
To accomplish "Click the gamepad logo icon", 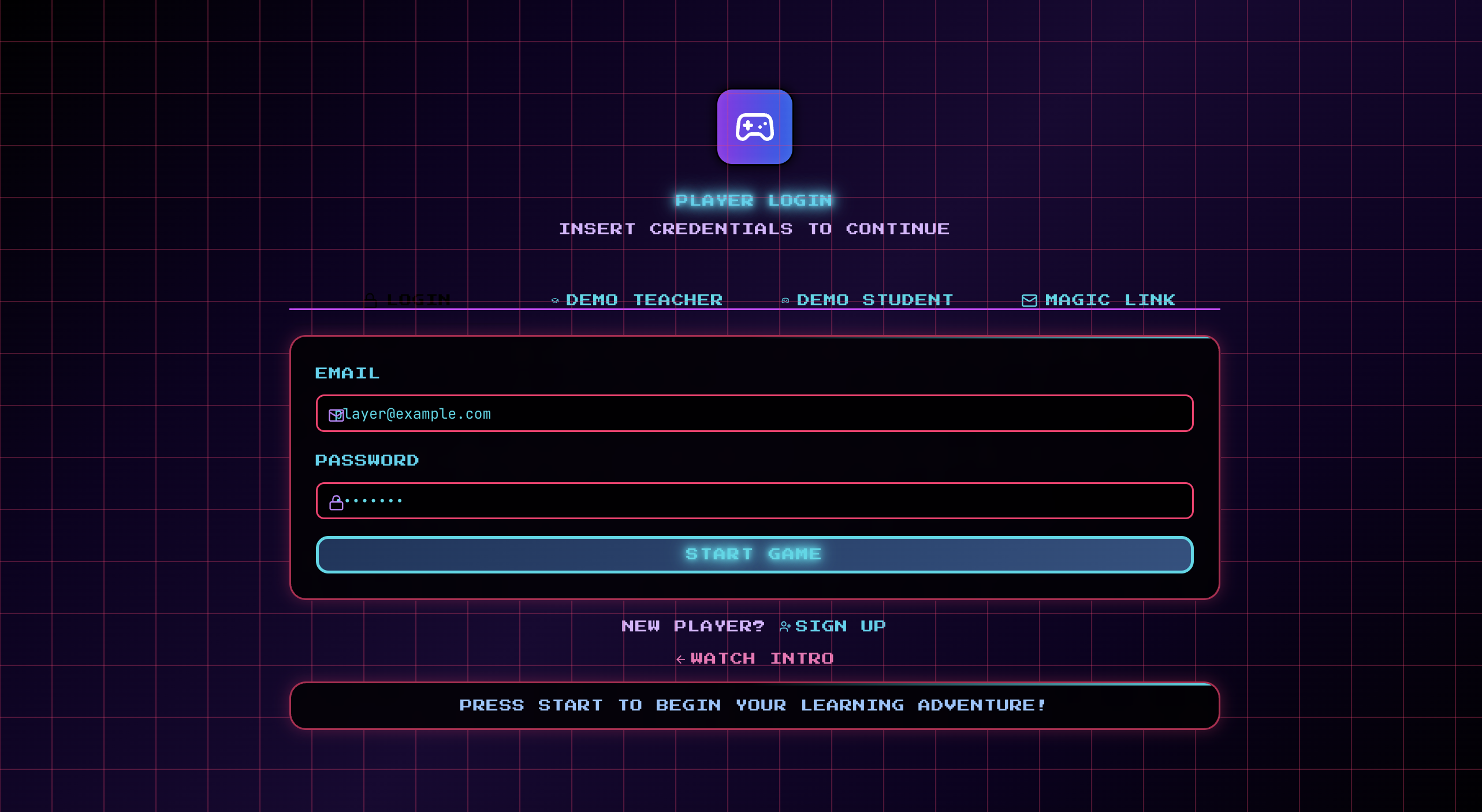I will pyautogui.click(x=754, y=126).
